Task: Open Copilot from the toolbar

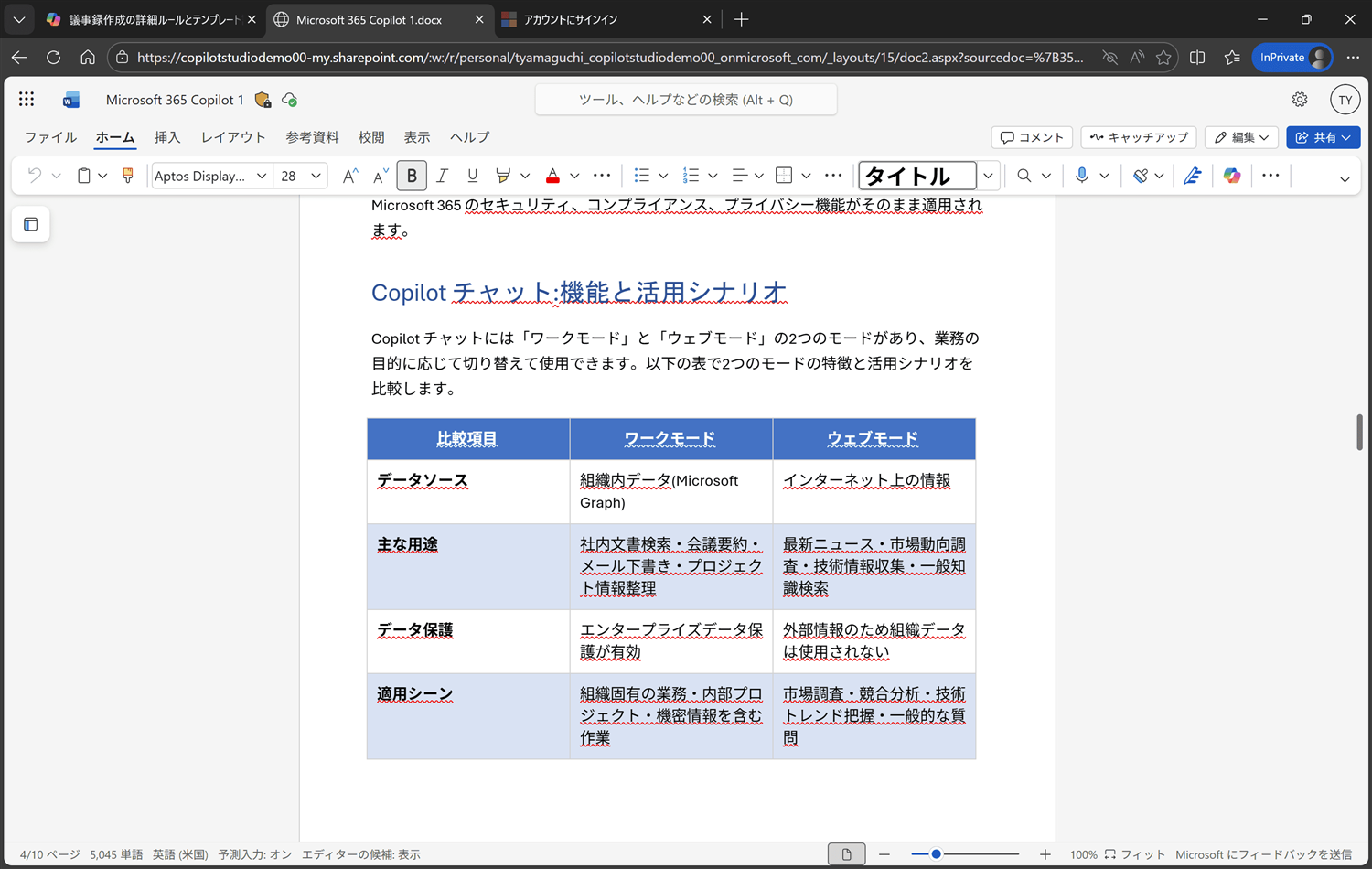Action: pyautogui.click(x=1232, y=175)
